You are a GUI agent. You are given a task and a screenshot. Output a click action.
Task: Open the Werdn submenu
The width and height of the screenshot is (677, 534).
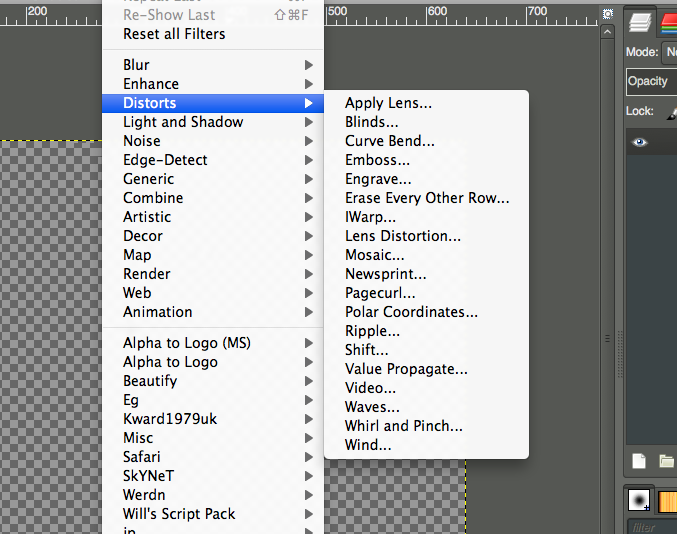click(213, 495)
